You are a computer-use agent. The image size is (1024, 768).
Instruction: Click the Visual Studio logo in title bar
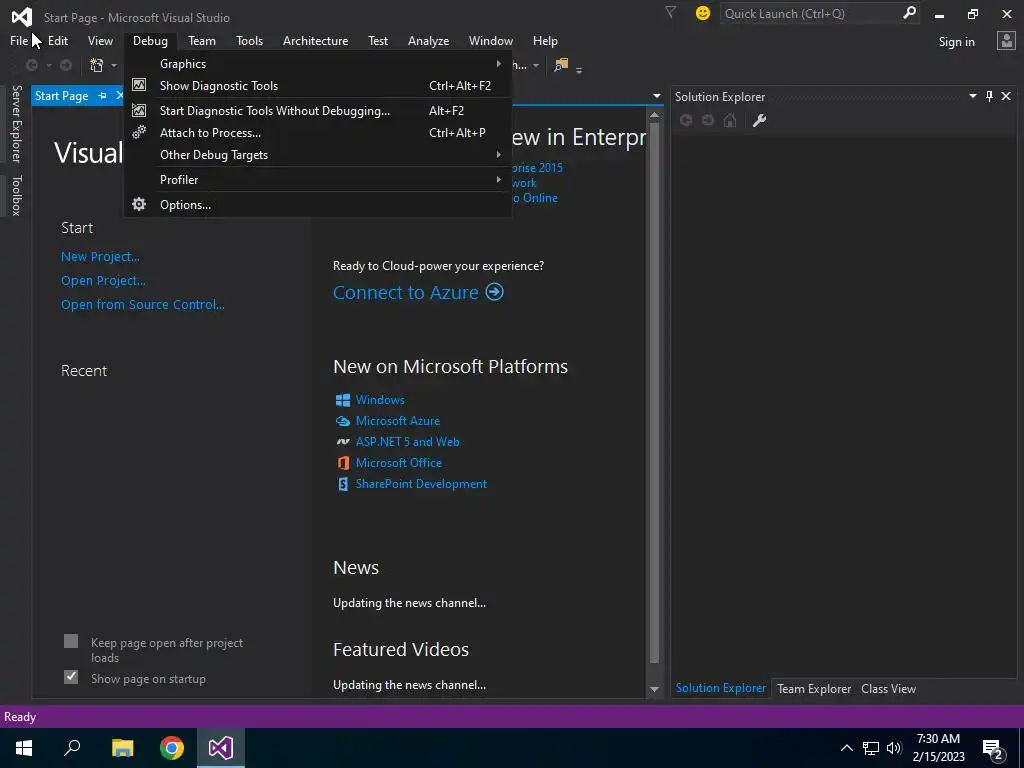(22, 17)
